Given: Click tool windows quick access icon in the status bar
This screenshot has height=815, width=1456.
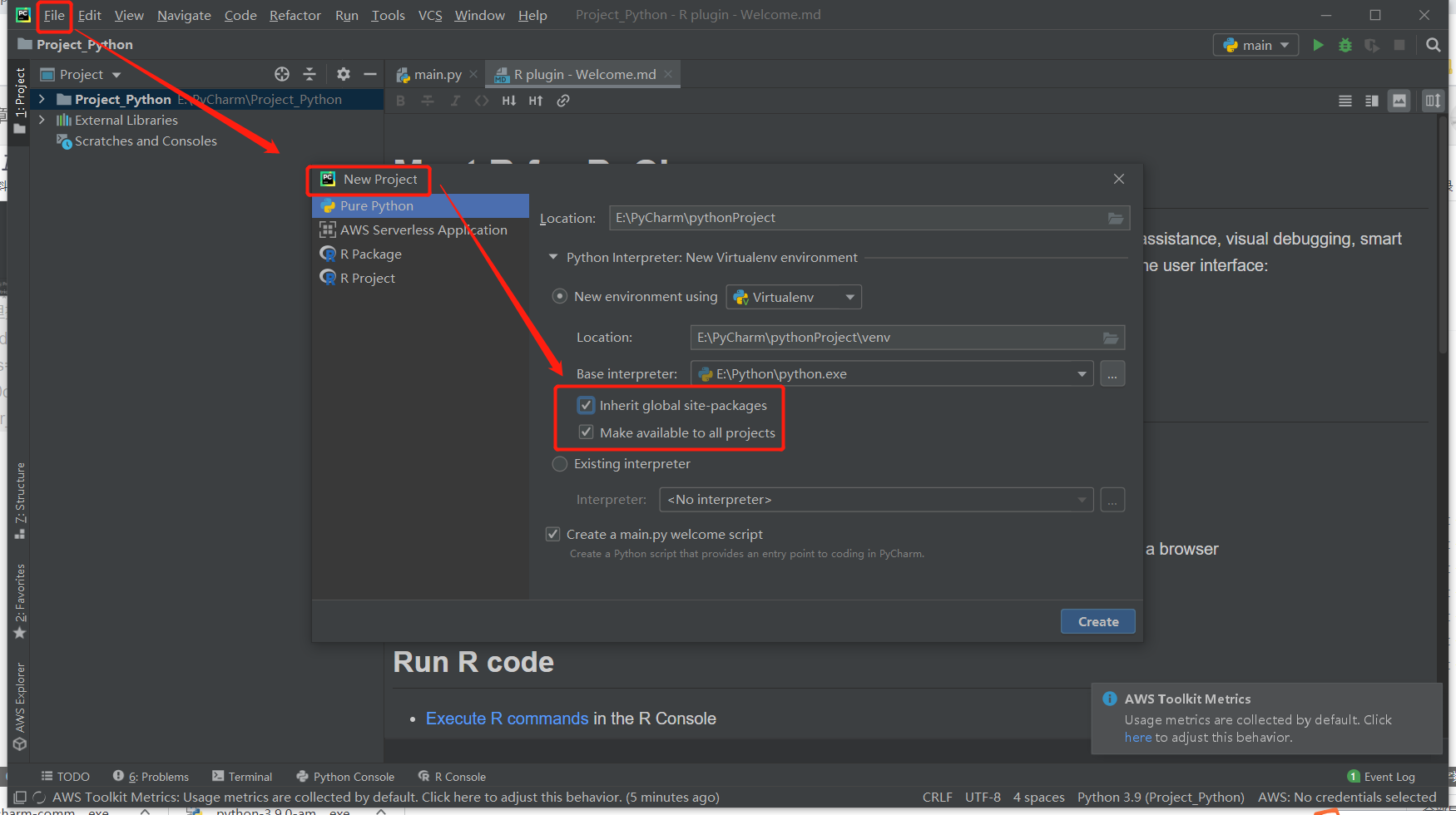Looking at the screenshot, I should (x=20, y=797).
